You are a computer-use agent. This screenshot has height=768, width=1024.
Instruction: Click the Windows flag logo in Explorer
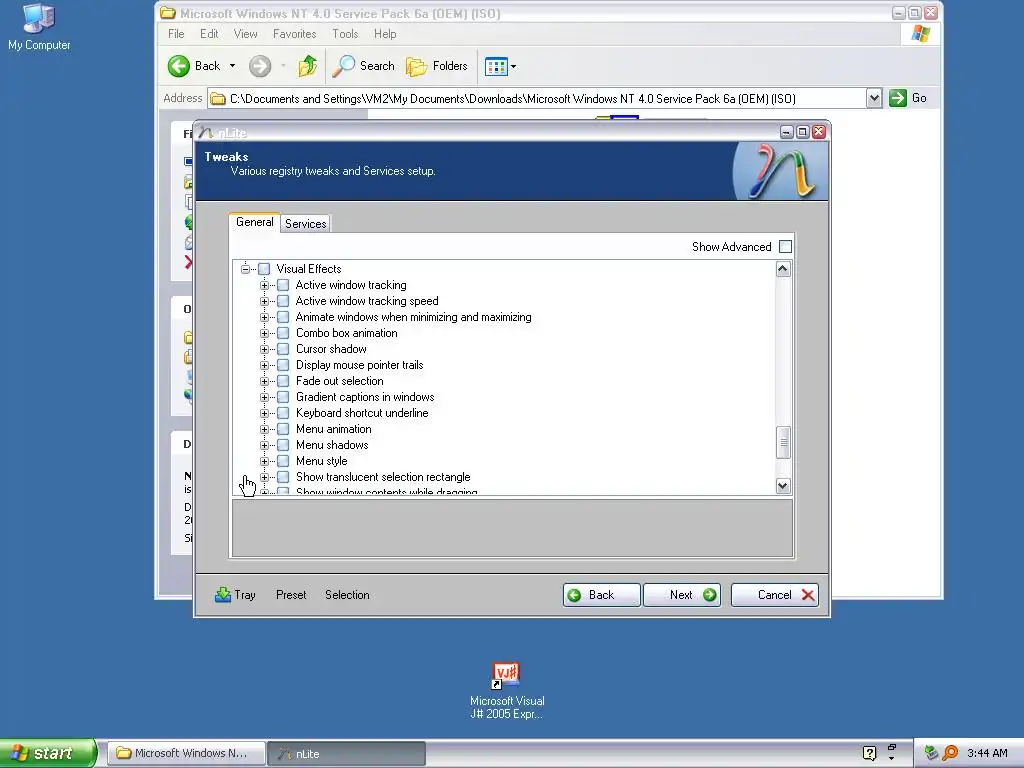coord(921,33)
